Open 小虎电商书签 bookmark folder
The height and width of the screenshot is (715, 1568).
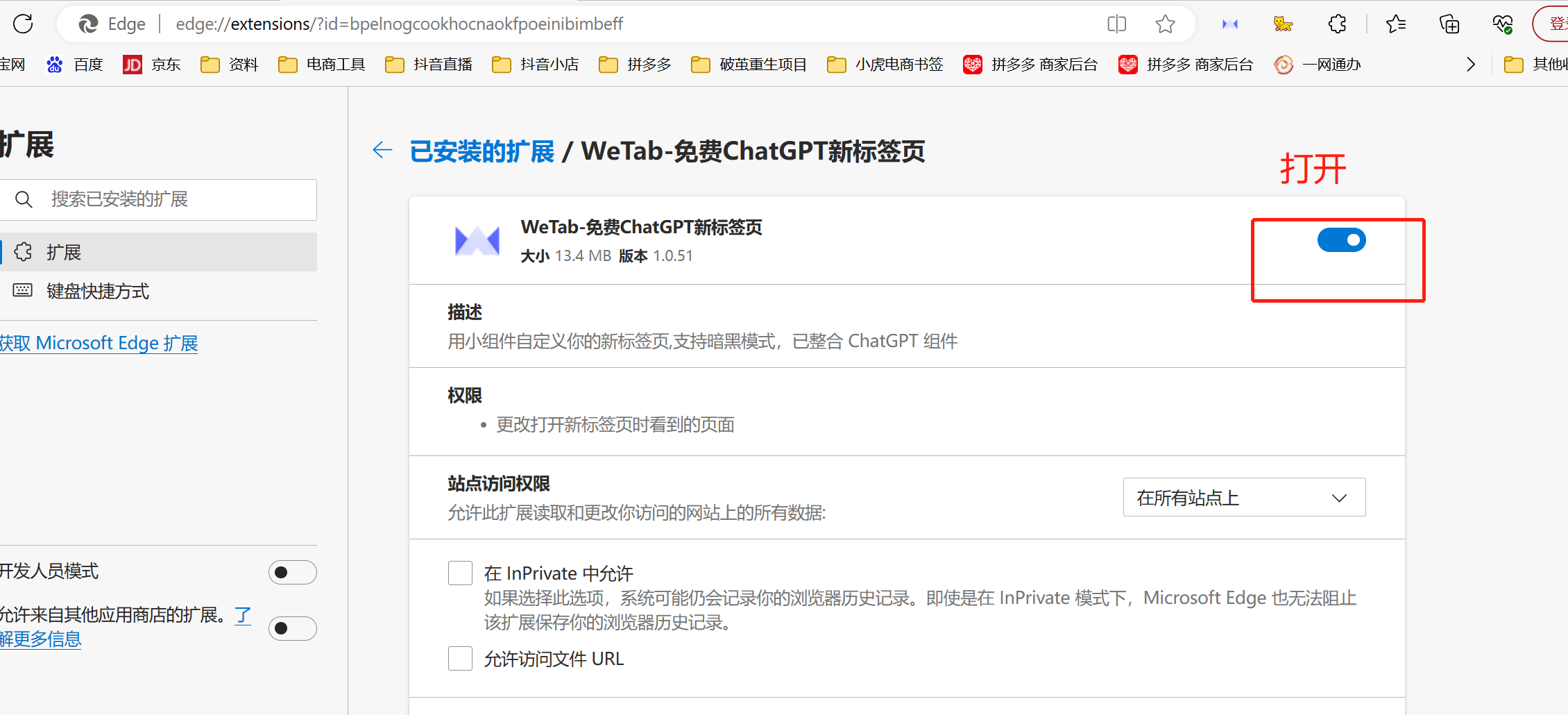point(885,65)
